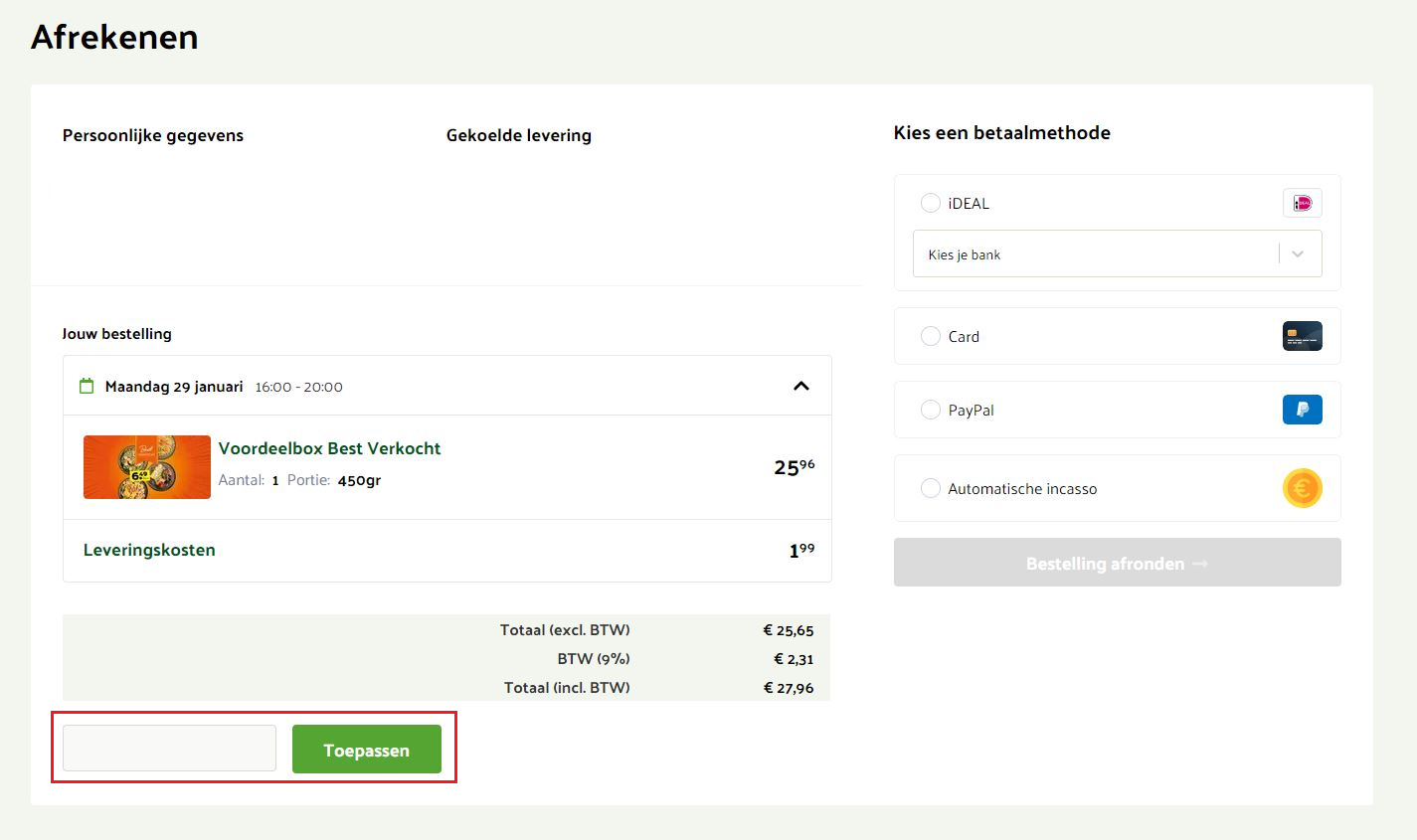This screenshot has height=840, width=1417.
Task: Click the PayPal logo icon
Action: click(x=1302, y=410)
